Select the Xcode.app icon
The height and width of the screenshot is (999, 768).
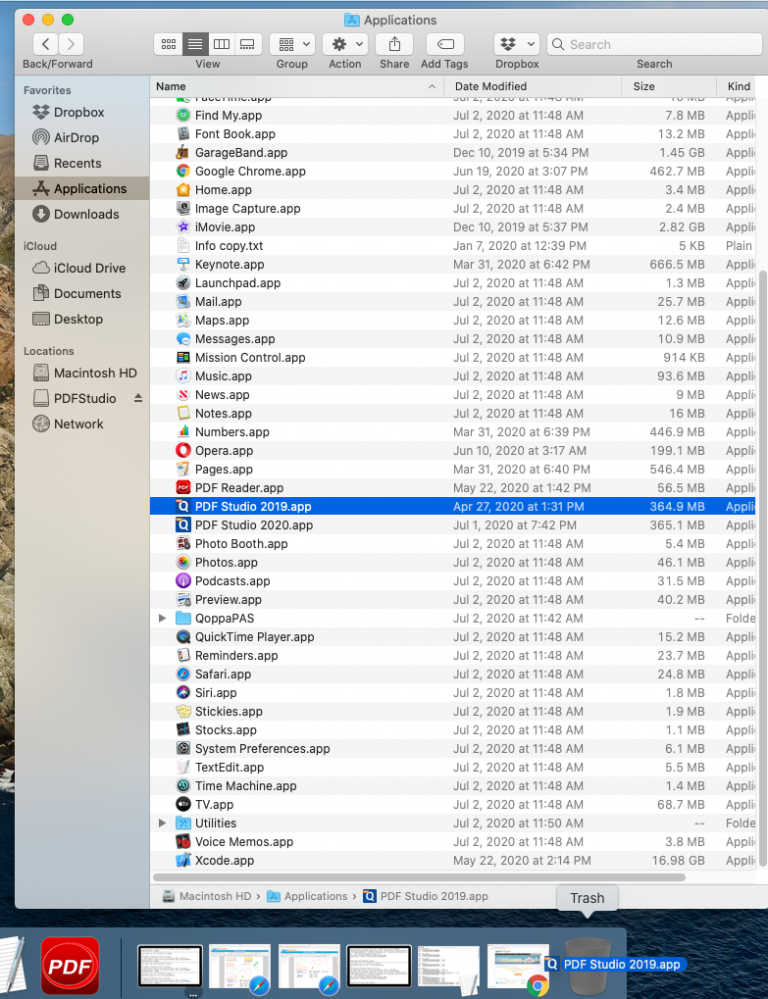[x=183, y=860]
